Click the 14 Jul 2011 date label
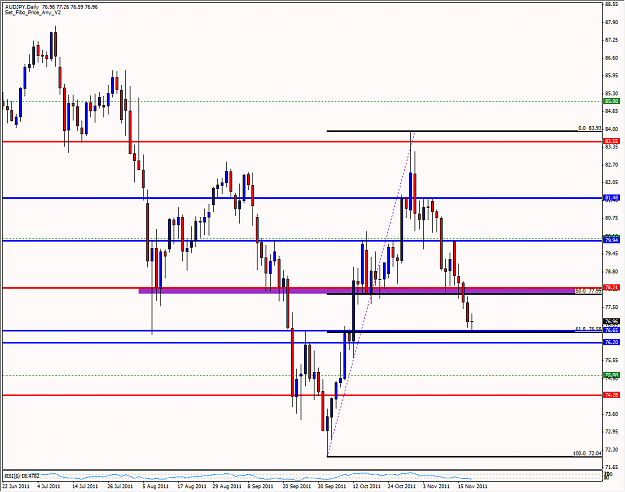The height and width of the screenshot is (492, 625). coord(85,486)
